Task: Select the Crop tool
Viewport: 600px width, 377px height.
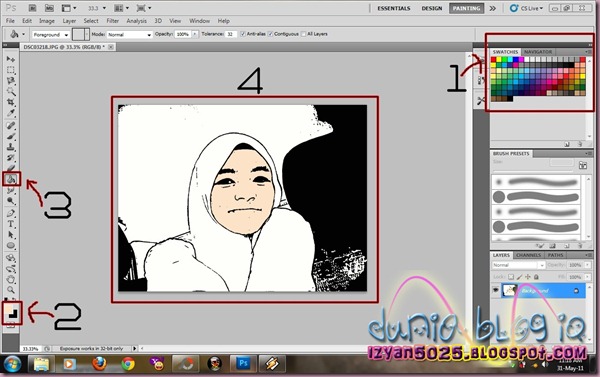Action: tap(11, 102)
